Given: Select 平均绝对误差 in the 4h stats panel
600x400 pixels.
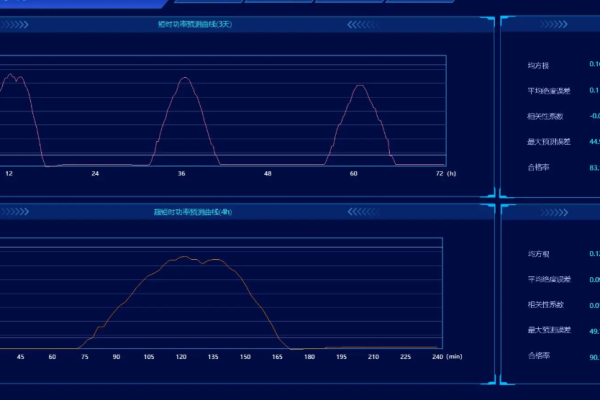Looking at the screenshot, I should tap(549, 279).
